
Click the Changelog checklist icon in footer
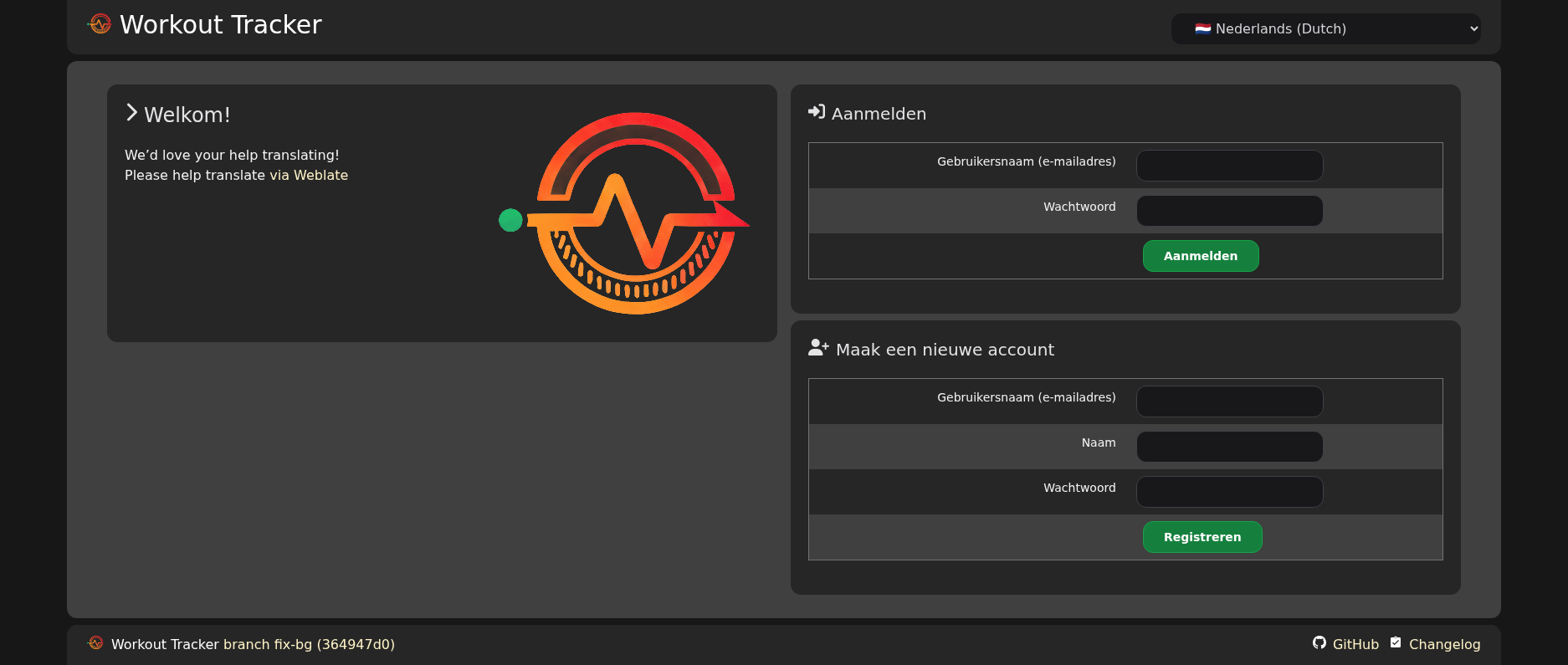(x=1396, y=643)
